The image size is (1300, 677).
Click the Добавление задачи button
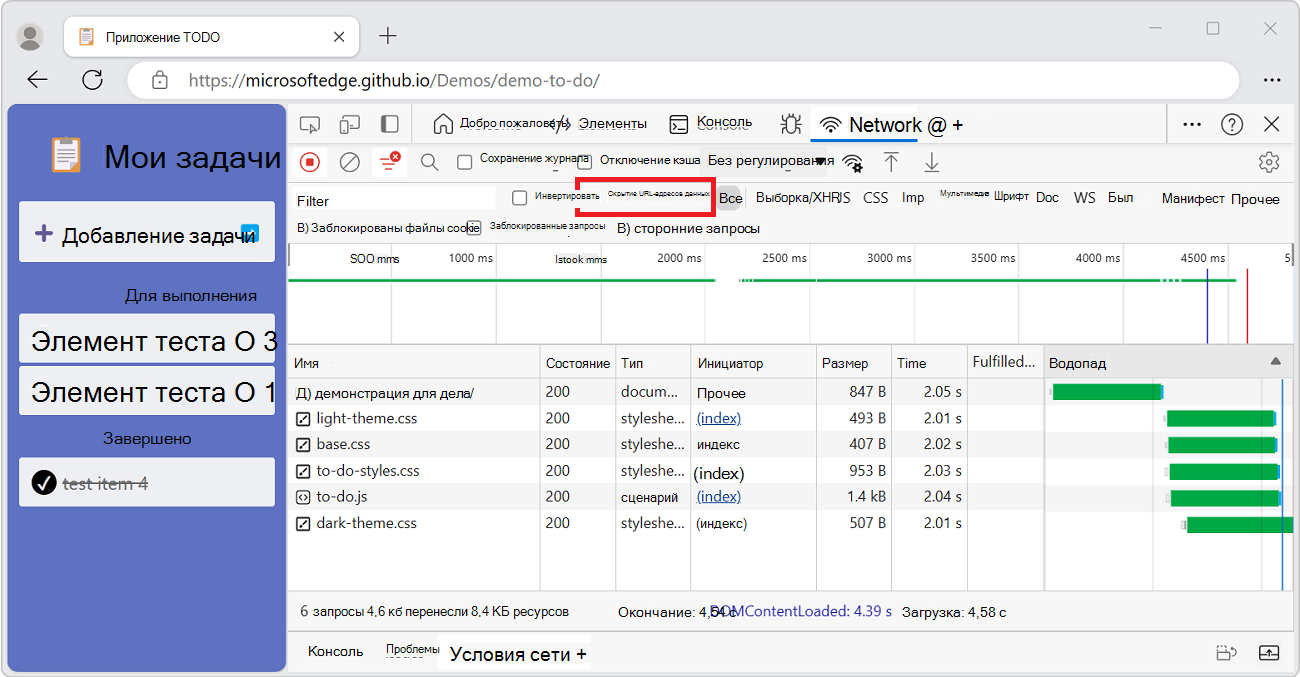(146, 232)
